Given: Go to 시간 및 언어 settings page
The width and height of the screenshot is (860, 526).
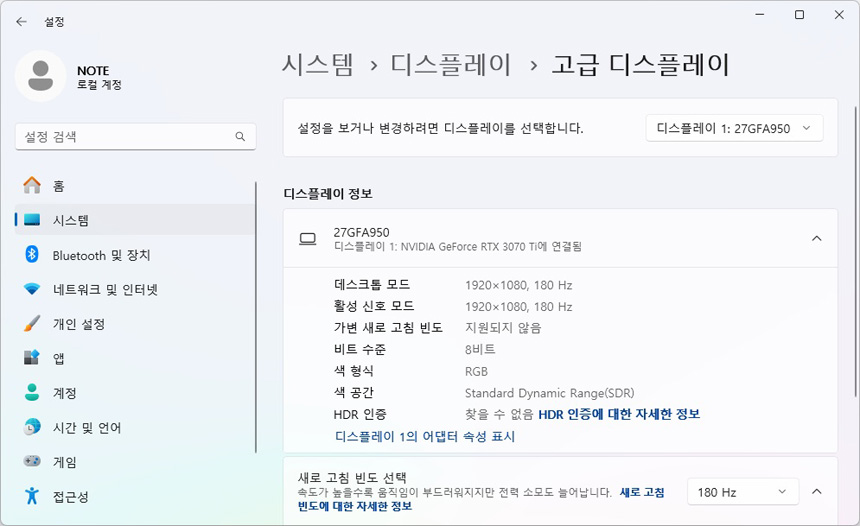Looking at the screenshot, I should point(87,428).
